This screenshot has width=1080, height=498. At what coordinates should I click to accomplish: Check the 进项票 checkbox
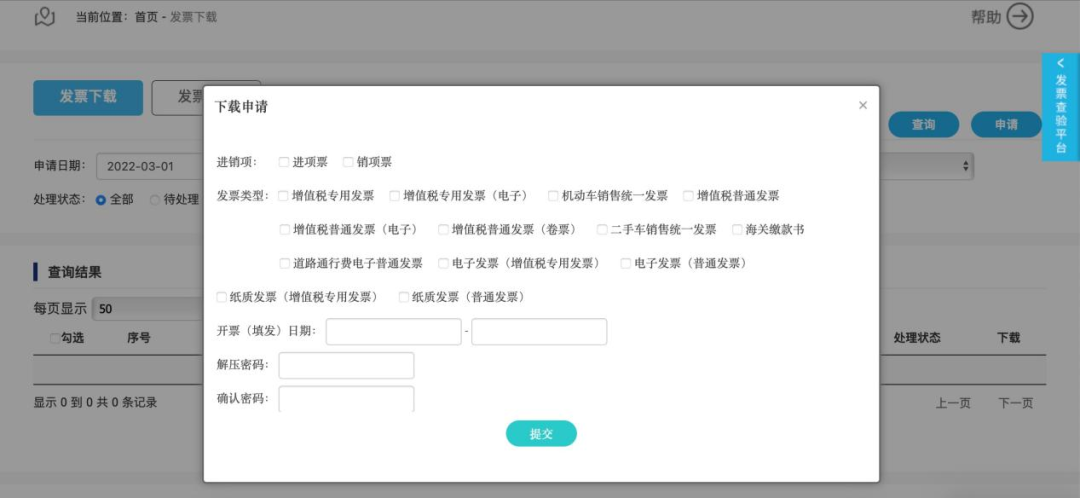[x=284, y=162]
